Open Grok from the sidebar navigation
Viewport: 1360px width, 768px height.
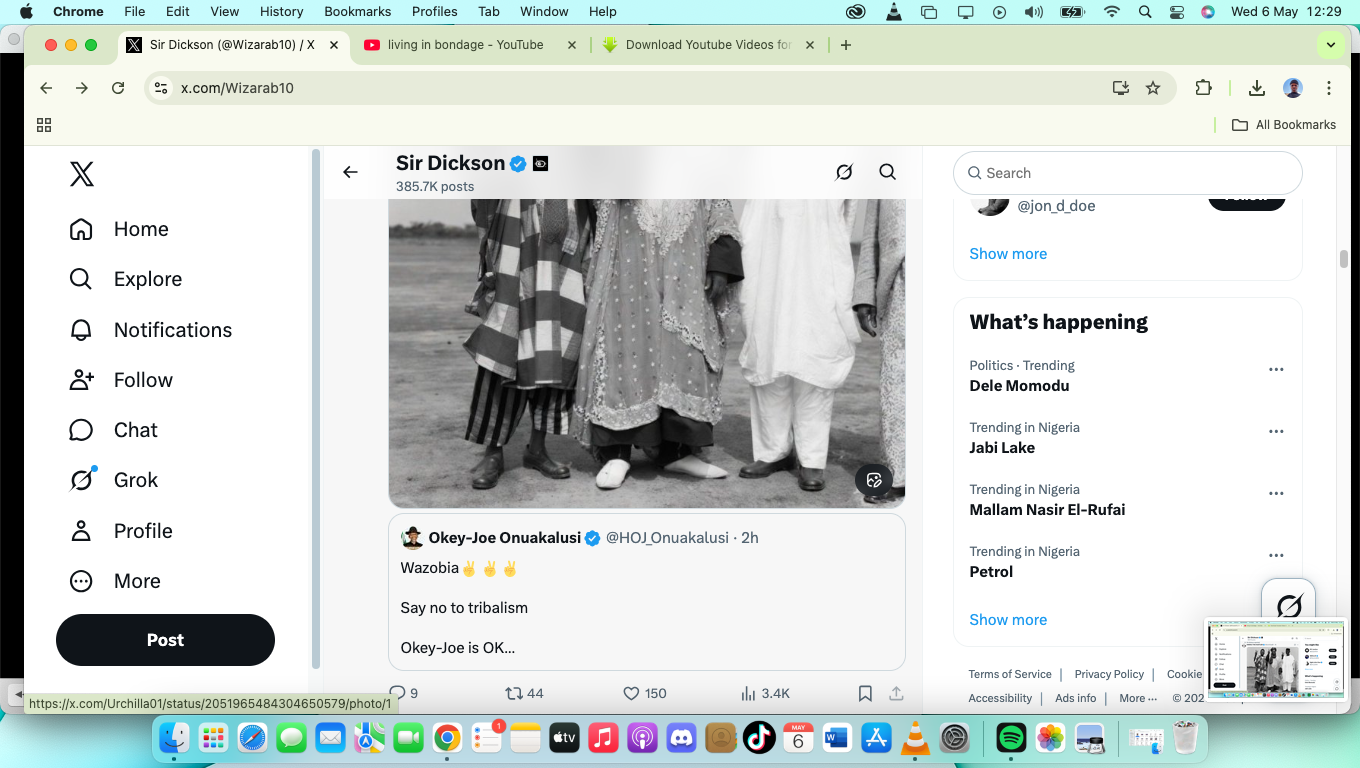coord(114,480)
